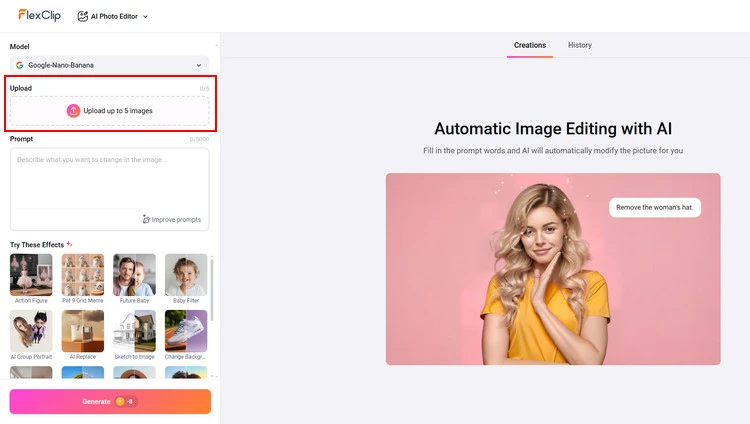Click the AI Photo Editor icon
Image resolution: width=750 pixels, height=424 pixels.
(82, 17)
